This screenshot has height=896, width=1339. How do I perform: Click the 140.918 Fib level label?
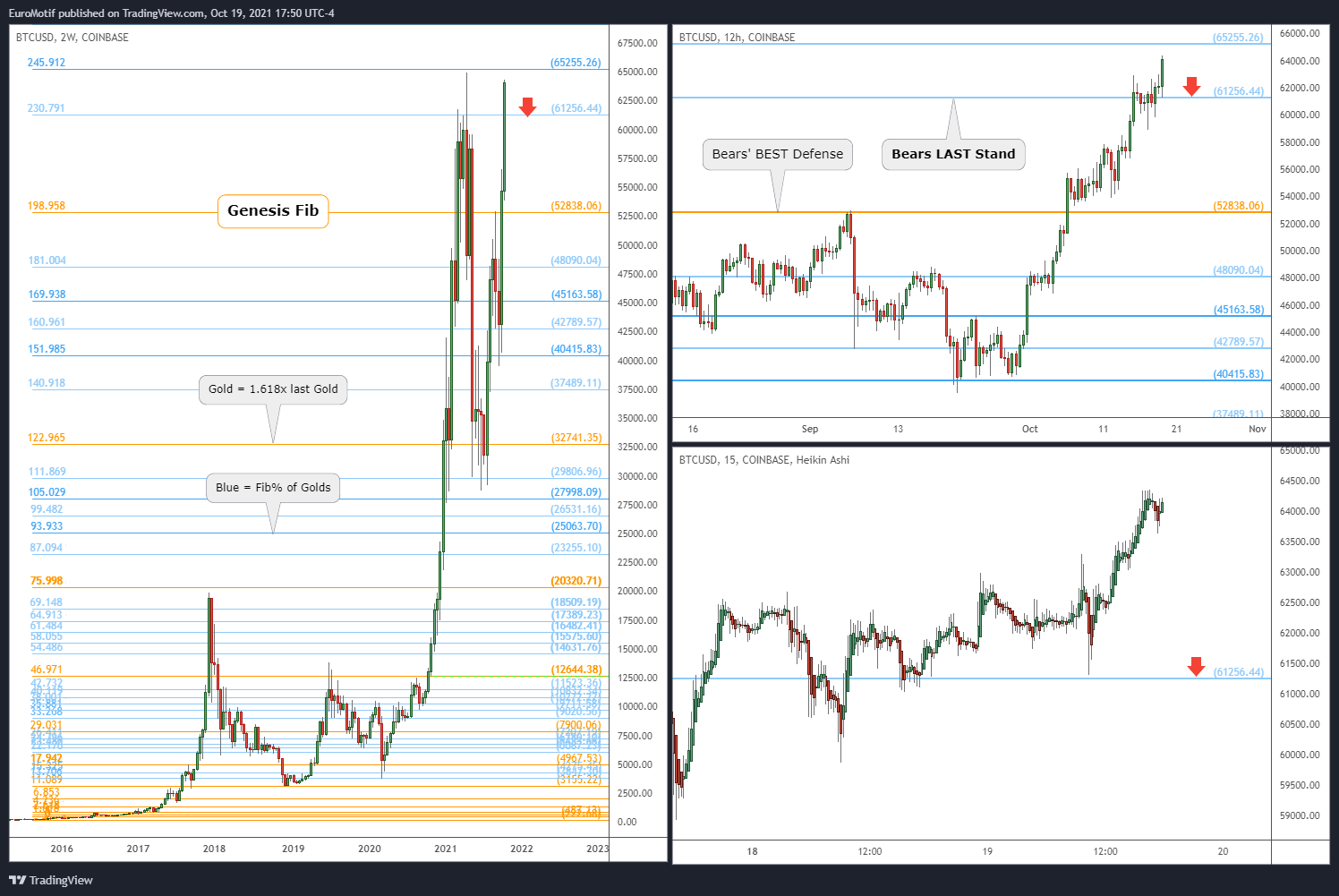pos(47,383)
